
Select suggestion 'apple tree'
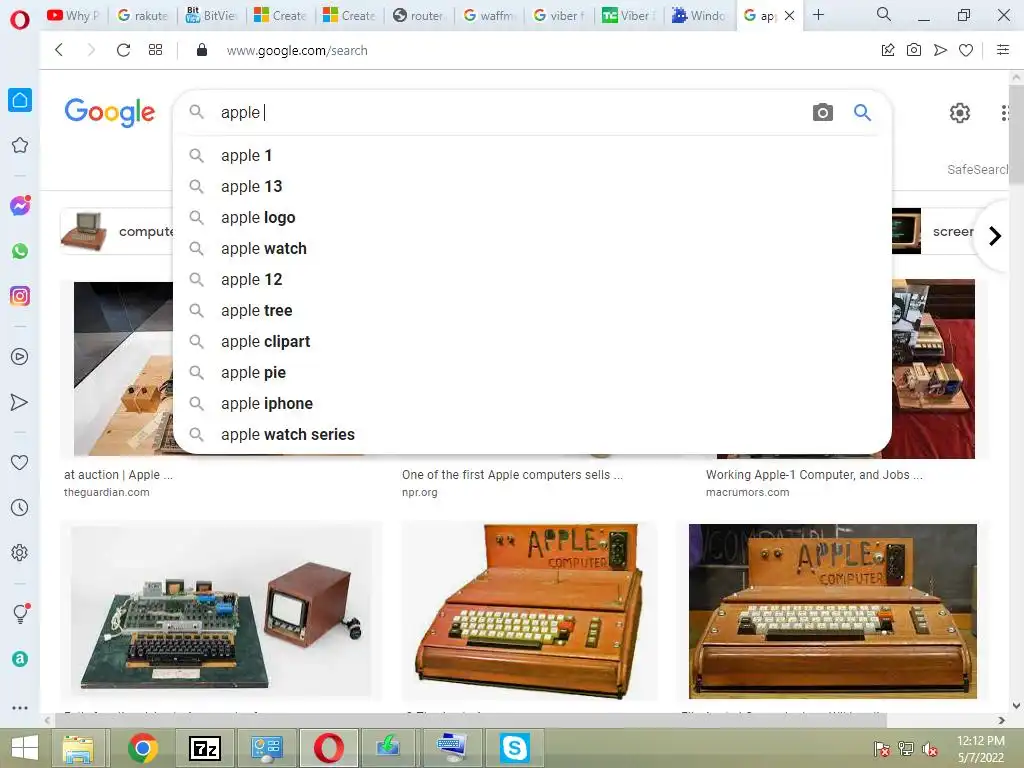click(x=532, y=310)
